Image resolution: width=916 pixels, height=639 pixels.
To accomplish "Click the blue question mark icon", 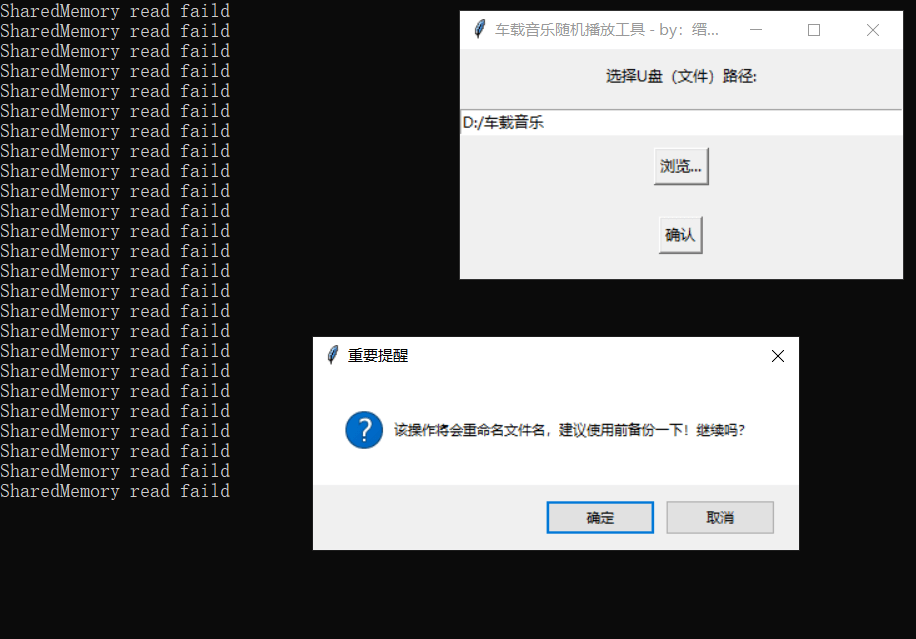I will 364,430.
